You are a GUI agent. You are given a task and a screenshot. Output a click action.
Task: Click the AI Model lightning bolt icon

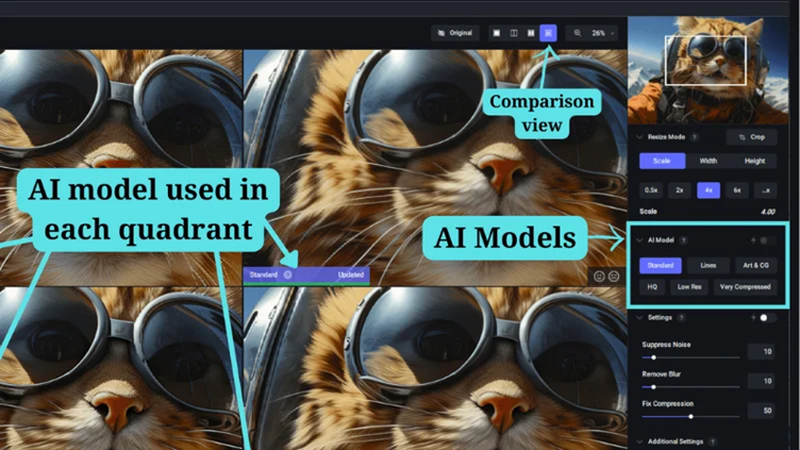coord(753,240)
